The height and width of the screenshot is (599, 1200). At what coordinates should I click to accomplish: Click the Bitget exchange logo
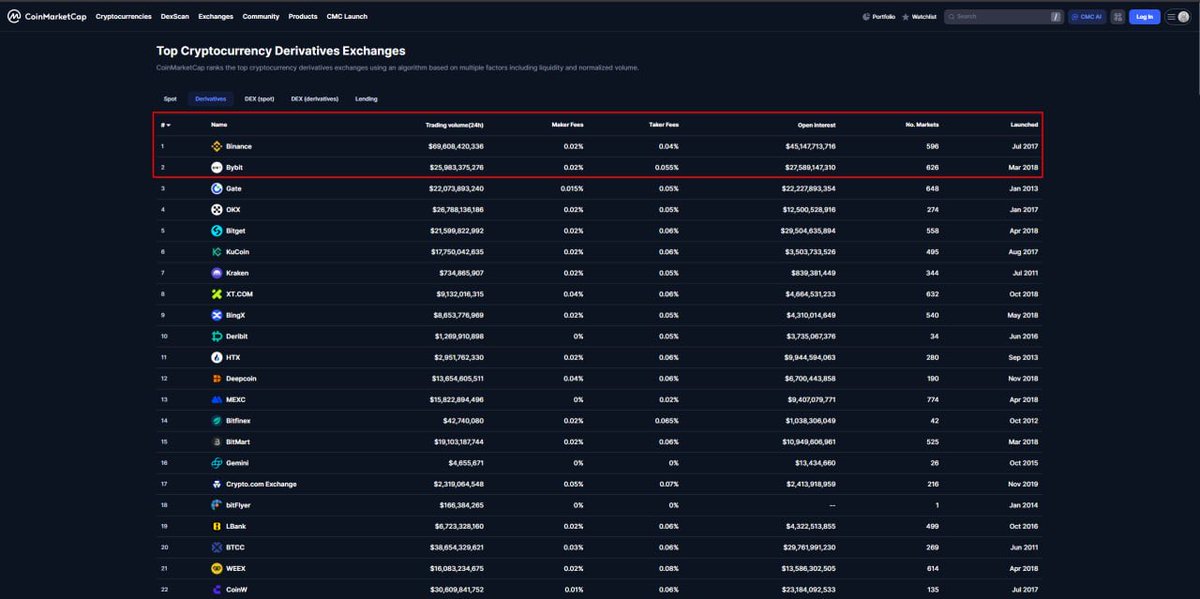(x=217, y=230)
